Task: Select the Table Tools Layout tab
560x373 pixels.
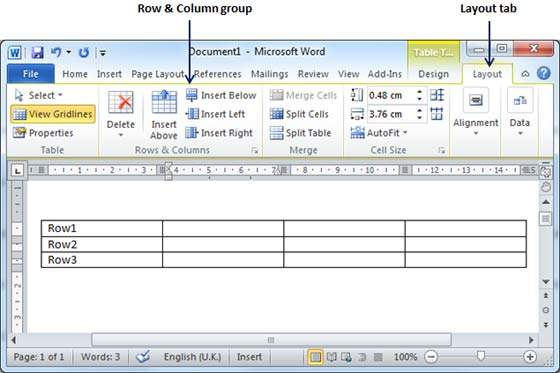Action: pyautogui.click(x=487, y=74)
